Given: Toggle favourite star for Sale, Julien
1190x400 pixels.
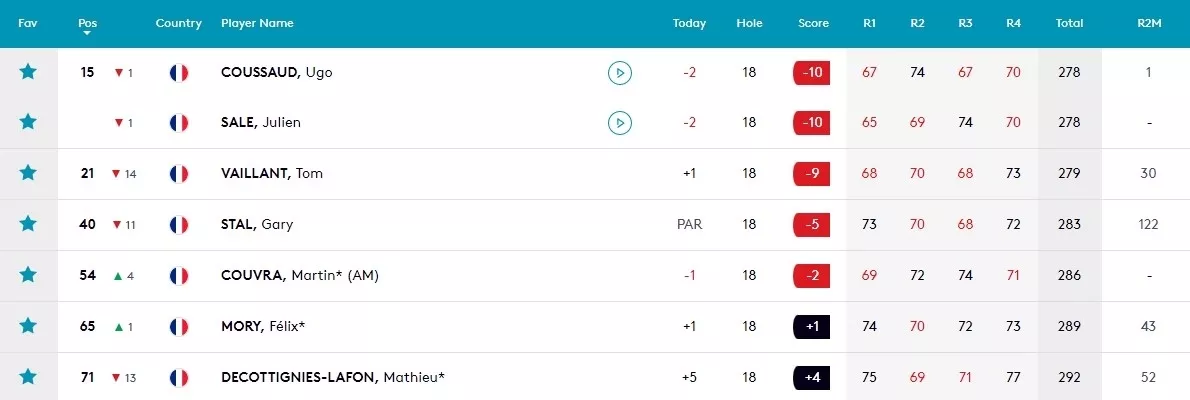Looking at the screenshot, I should pyautogui.click(x=28, y=121).
